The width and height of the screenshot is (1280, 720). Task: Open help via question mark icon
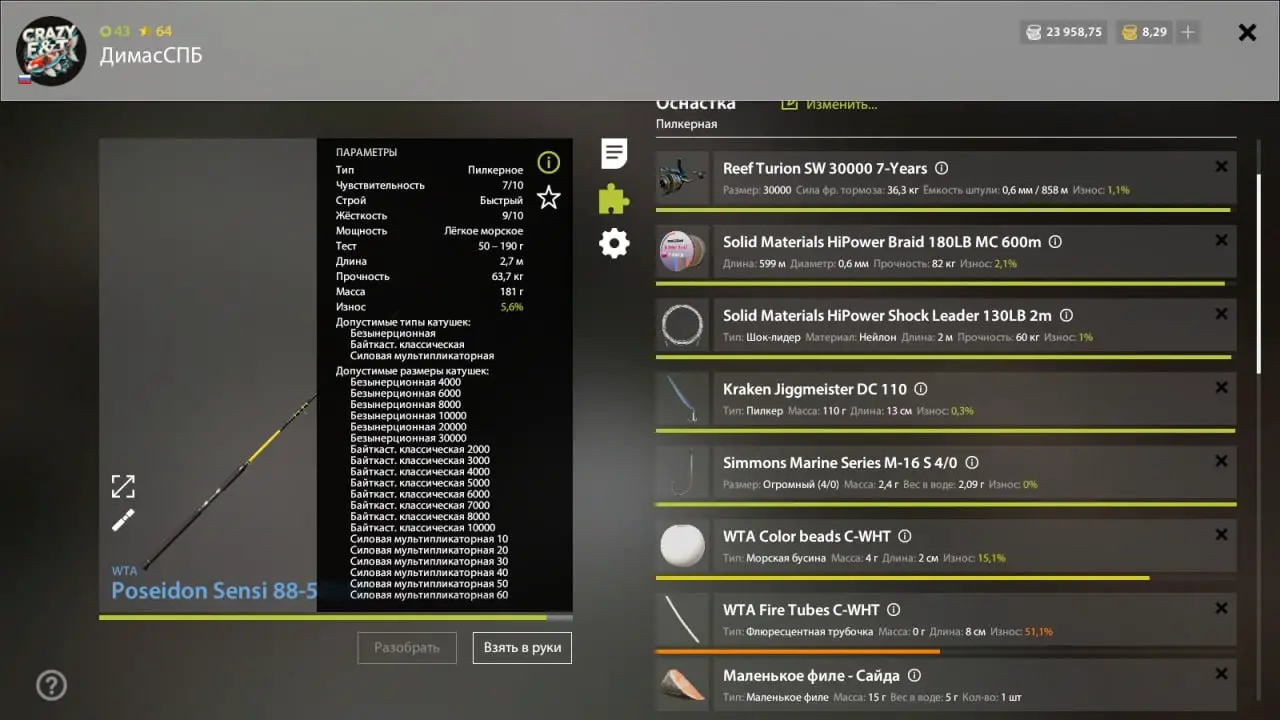pos(51,685)
